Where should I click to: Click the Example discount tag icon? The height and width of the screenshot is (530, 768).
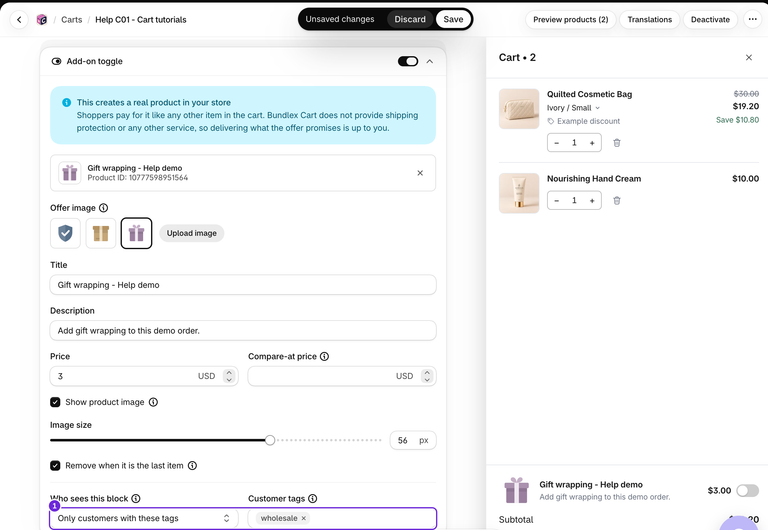click(x=551, y=121)
